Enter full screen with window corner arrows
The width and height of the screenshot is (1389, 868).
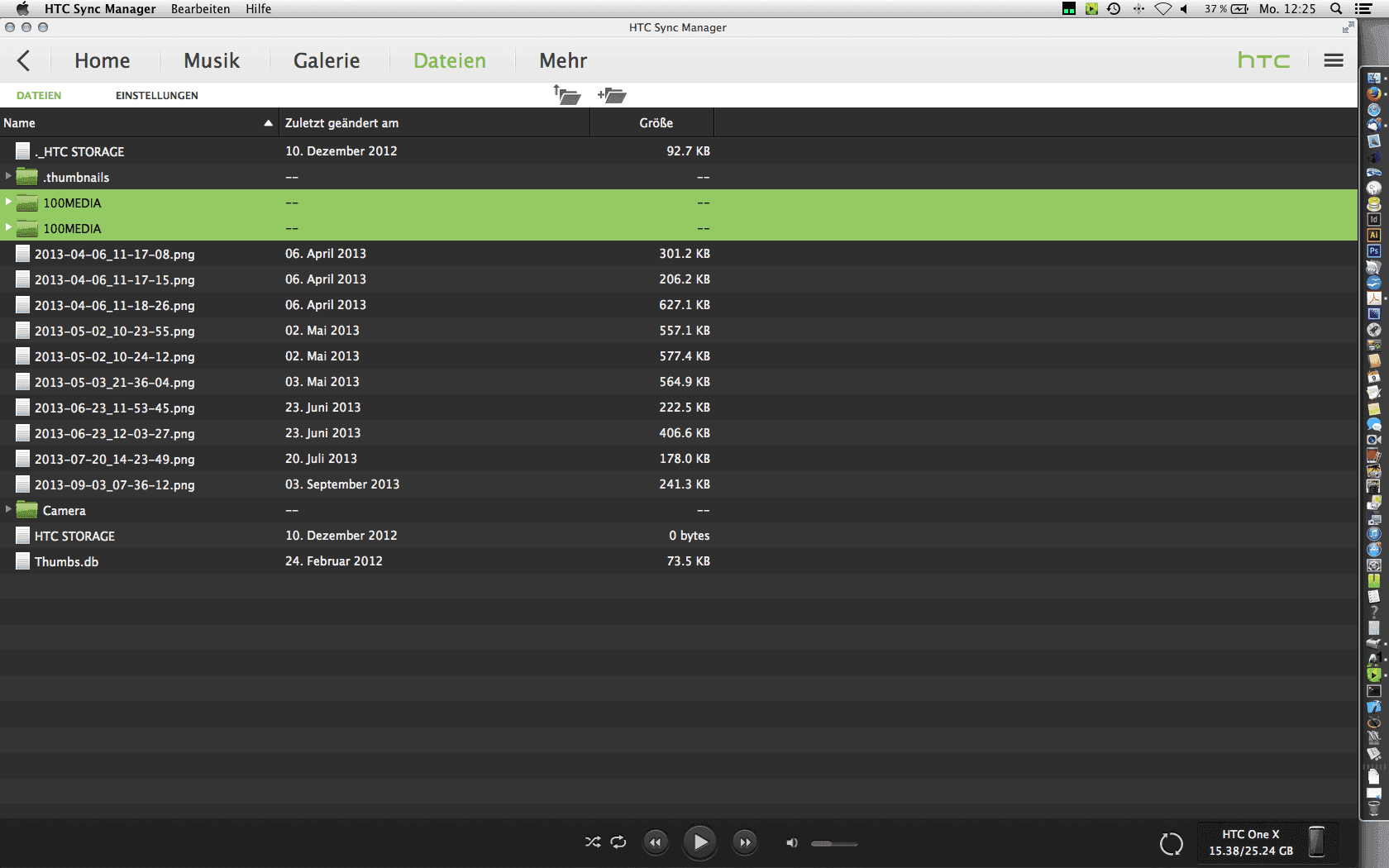(1348, 27)
